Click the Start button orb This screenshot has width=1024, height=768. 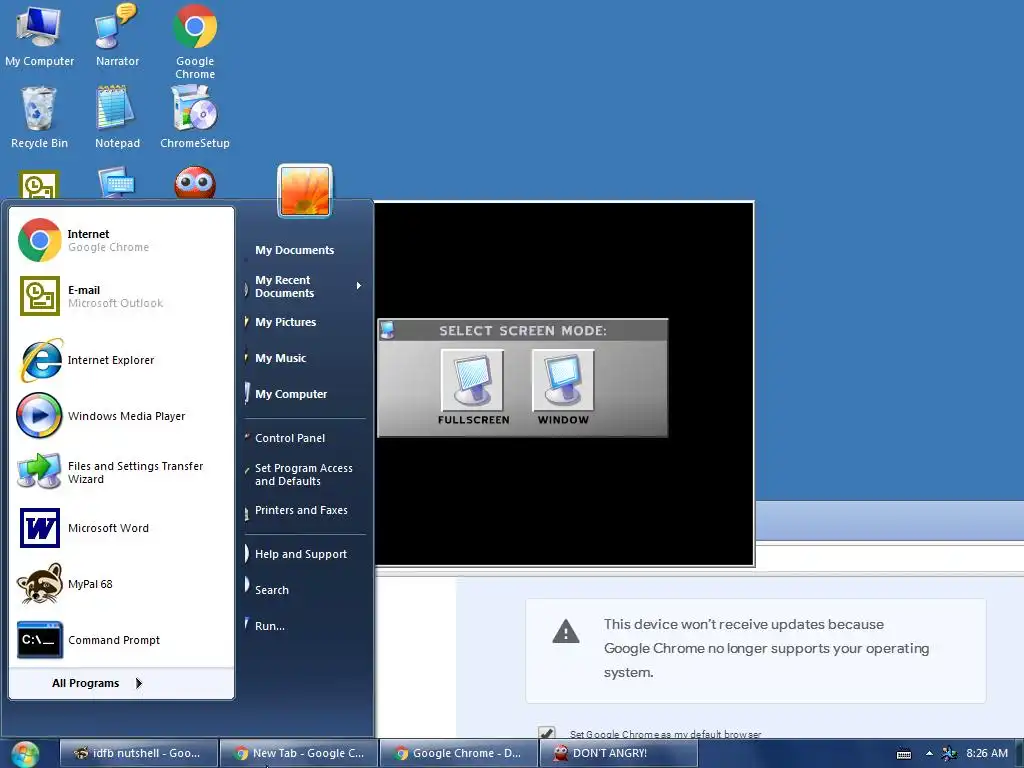(24, 754)
